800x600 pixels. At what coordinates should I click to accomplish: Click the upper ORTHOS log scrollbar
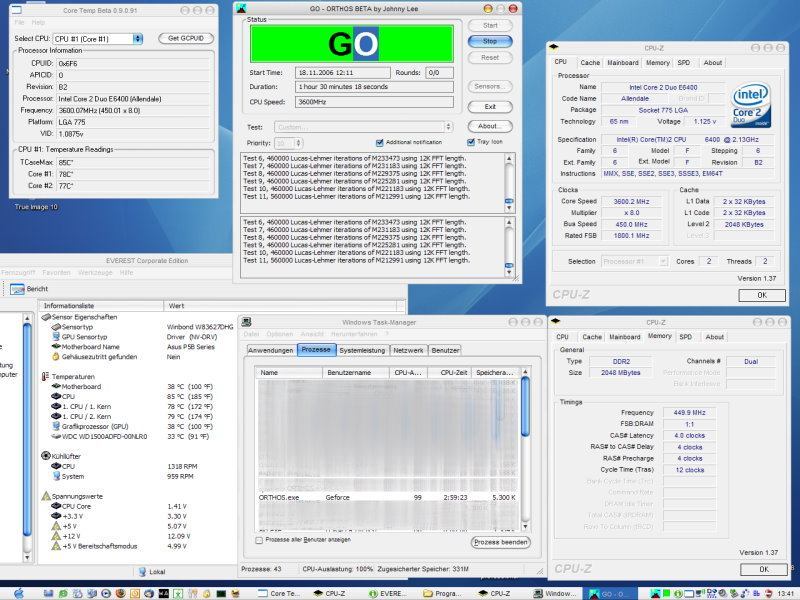click(x=509, y=183)
